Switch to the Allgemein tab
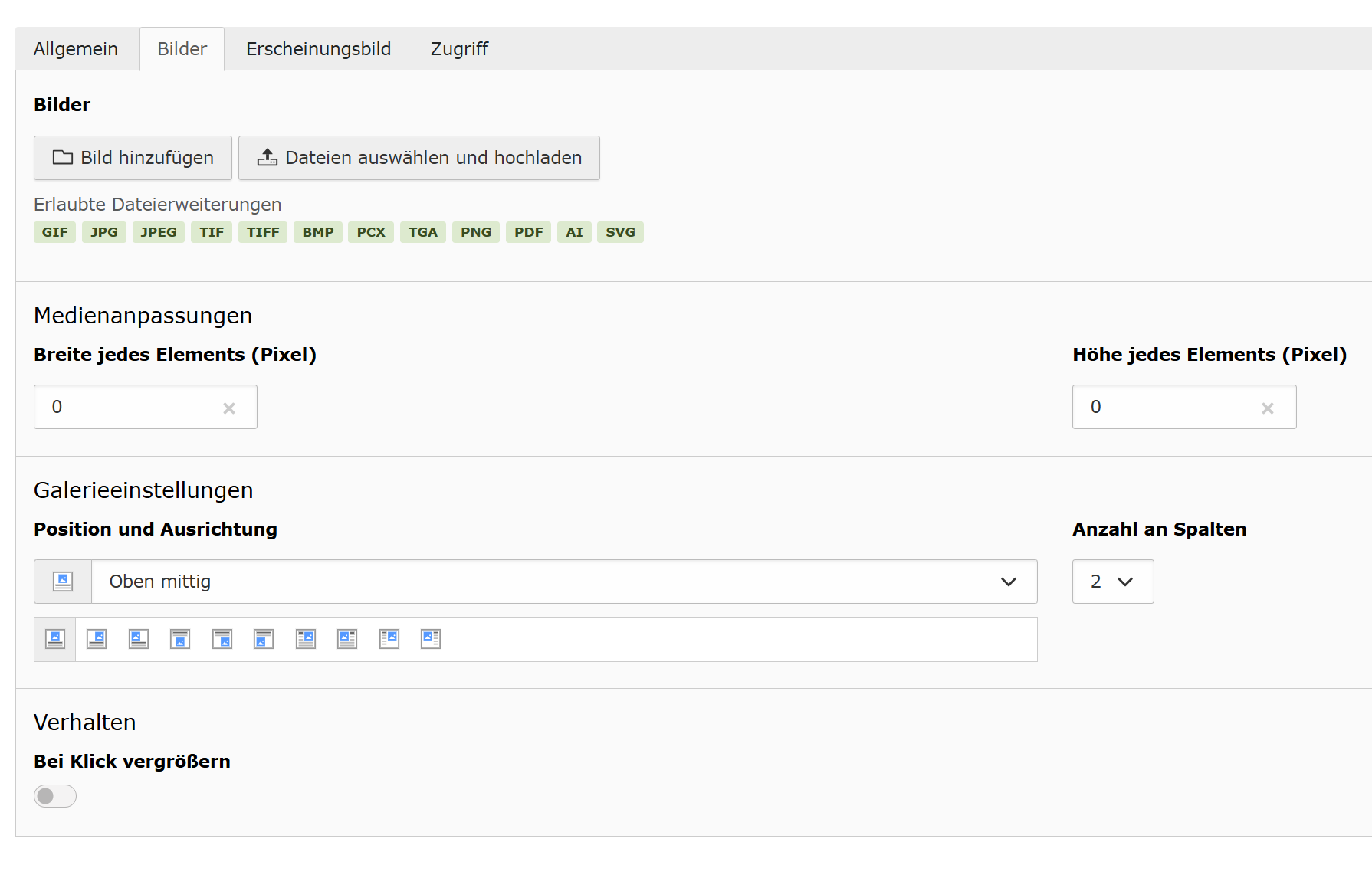 click(x=76, y=49)
